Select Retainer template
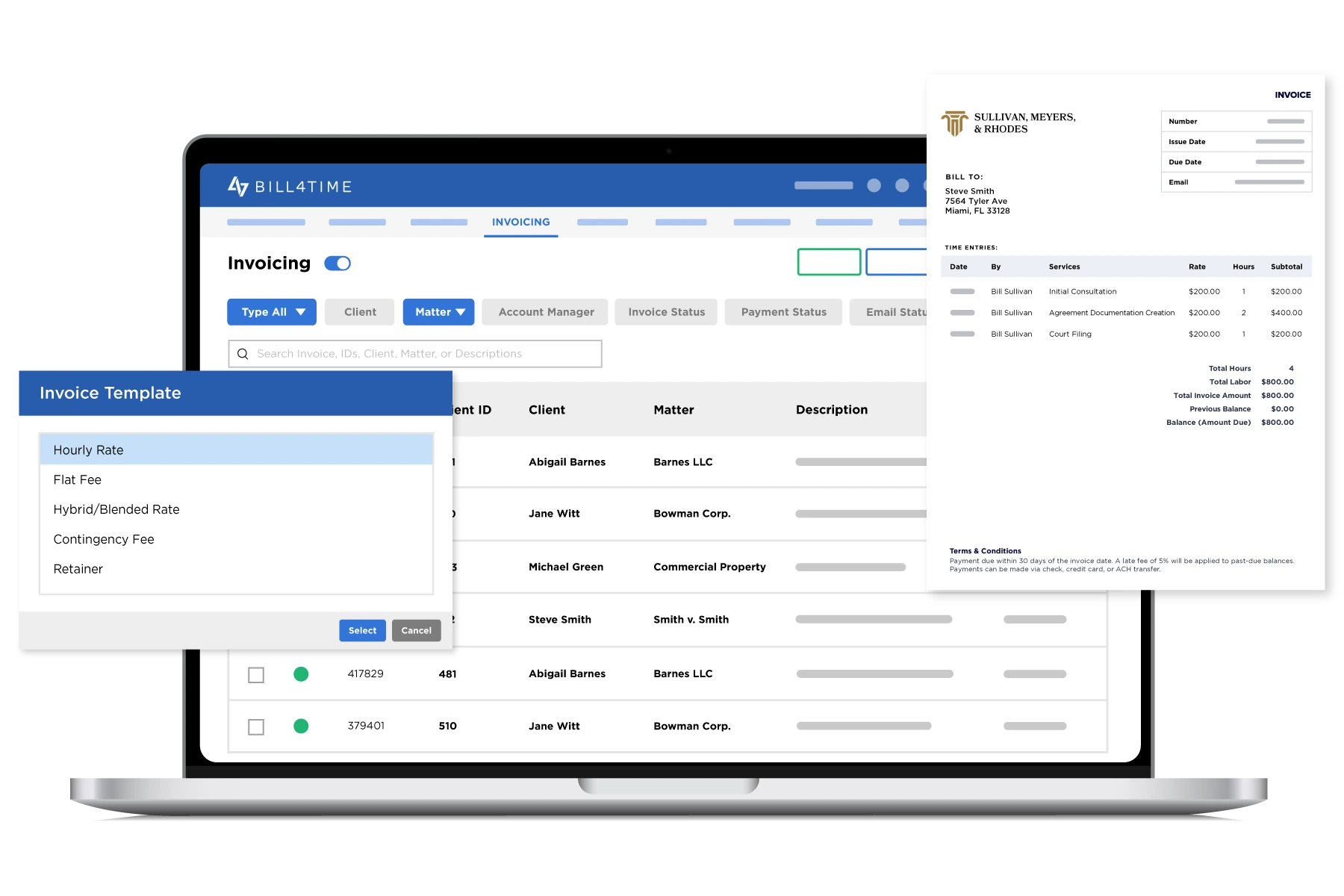This screenshot has width=1344, height=896. click(236, 569)
